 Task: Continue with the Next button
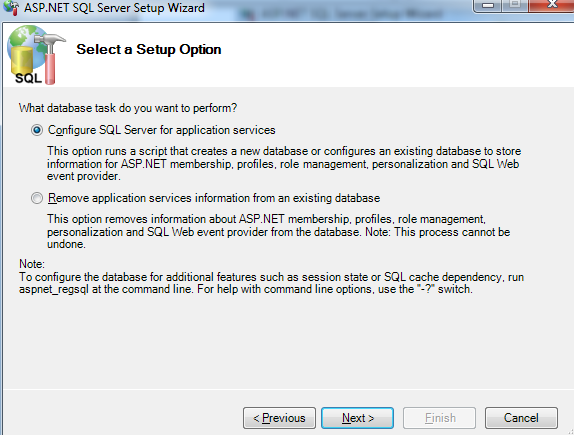[358, 418]
